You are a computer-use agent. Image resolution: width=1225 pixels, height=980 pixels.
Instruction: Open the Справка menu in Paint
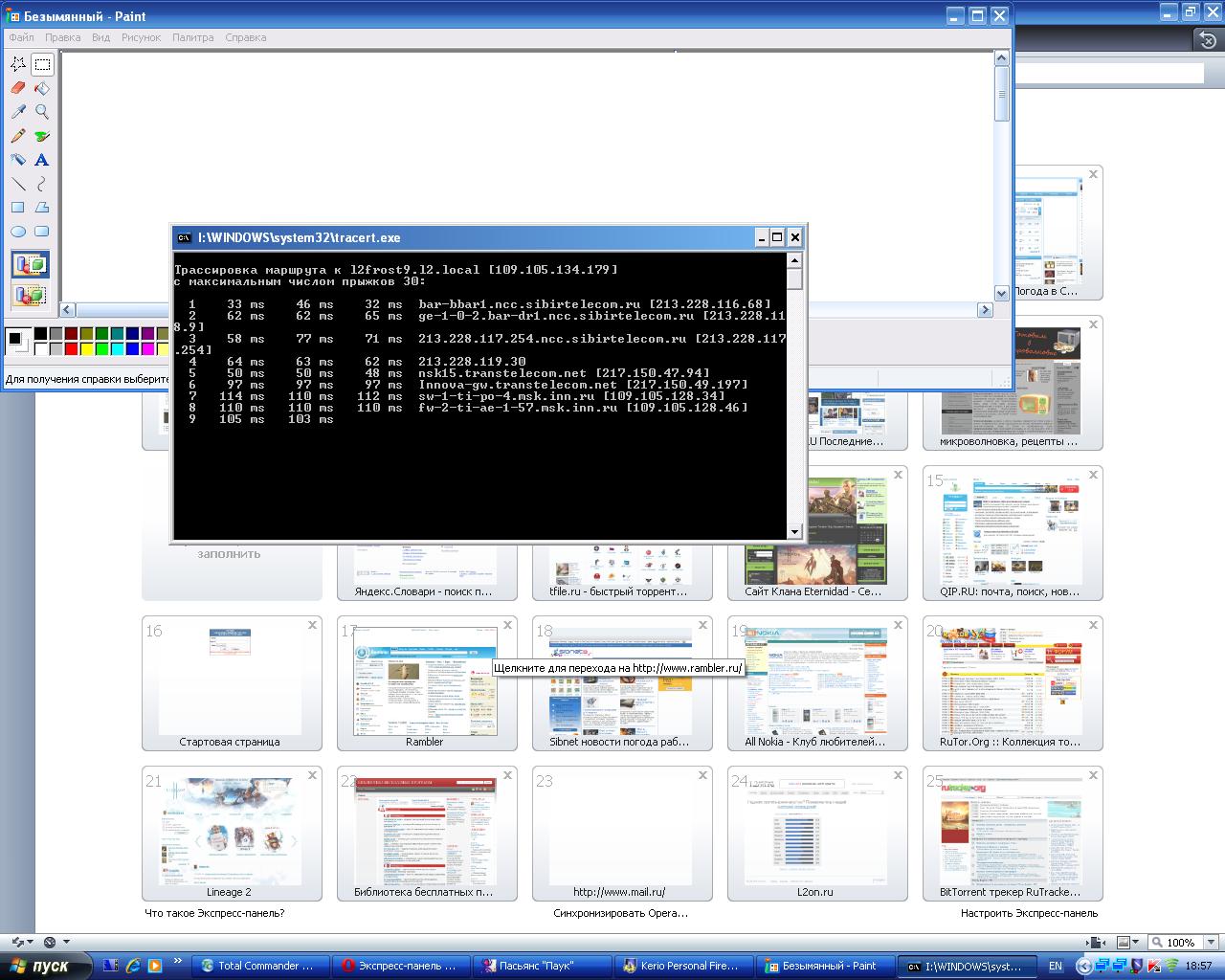[246, 37]
